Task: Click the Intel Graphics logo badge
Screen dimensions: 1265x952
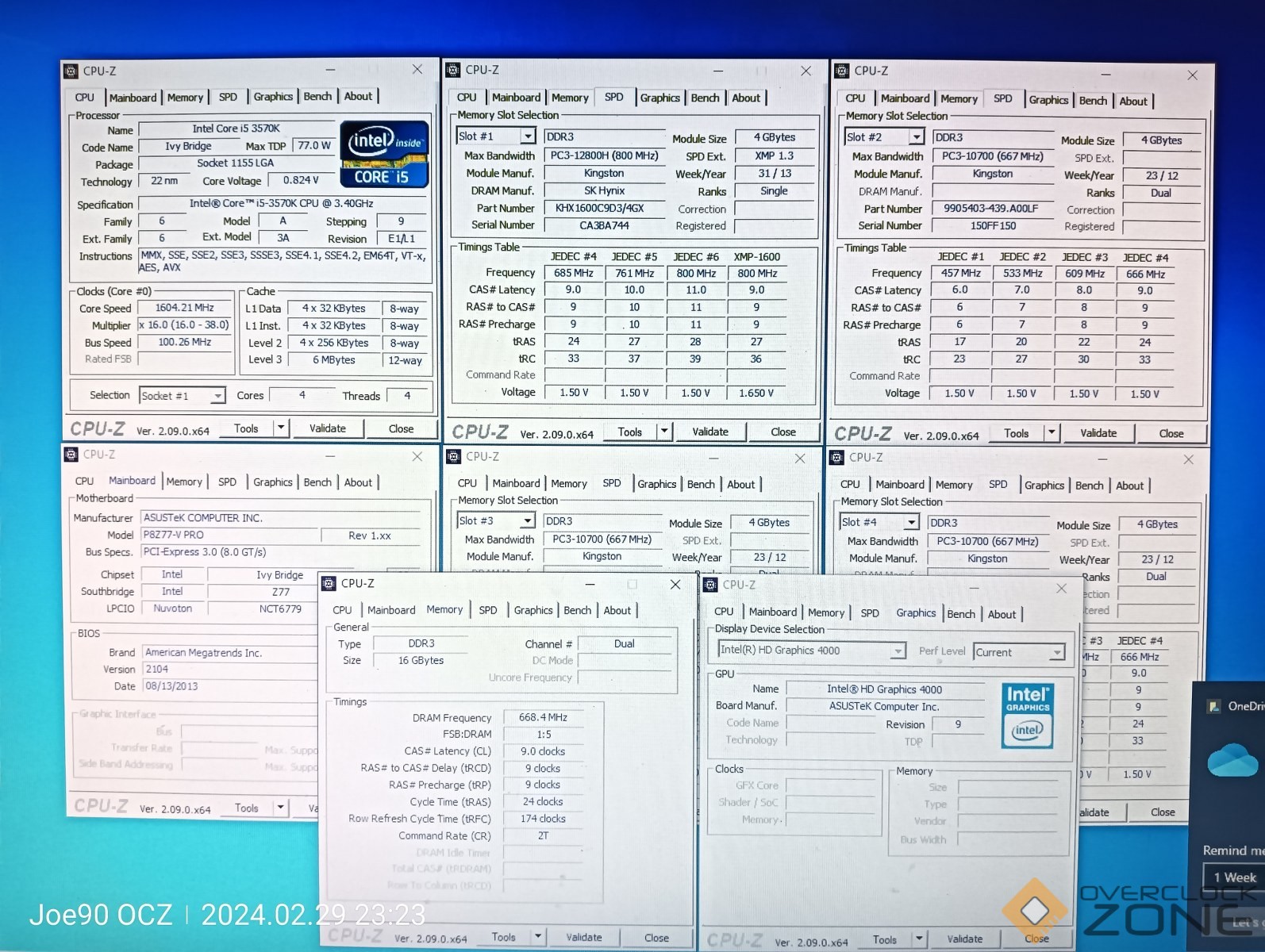Action: (x=1028, y=716)
